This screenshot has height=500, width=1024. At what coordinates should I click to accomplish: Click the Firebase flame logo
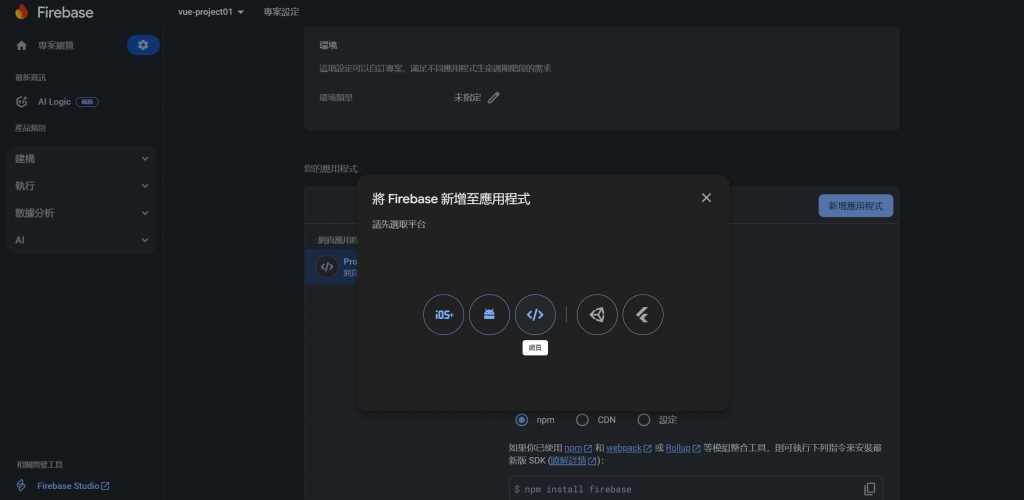22,12
